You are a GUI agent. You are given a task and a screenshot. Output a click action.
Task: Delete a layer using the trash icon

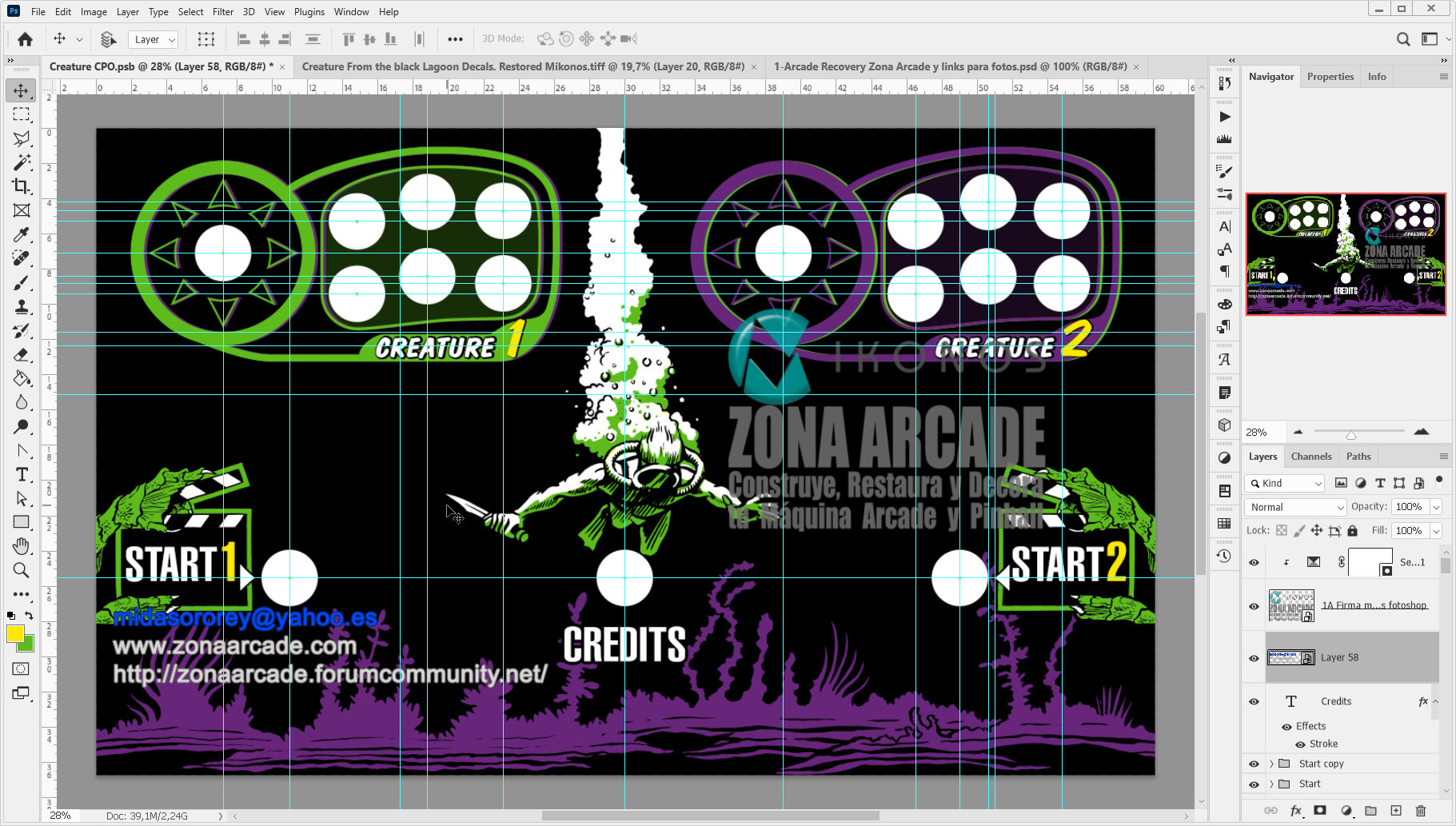point(1421,810)
